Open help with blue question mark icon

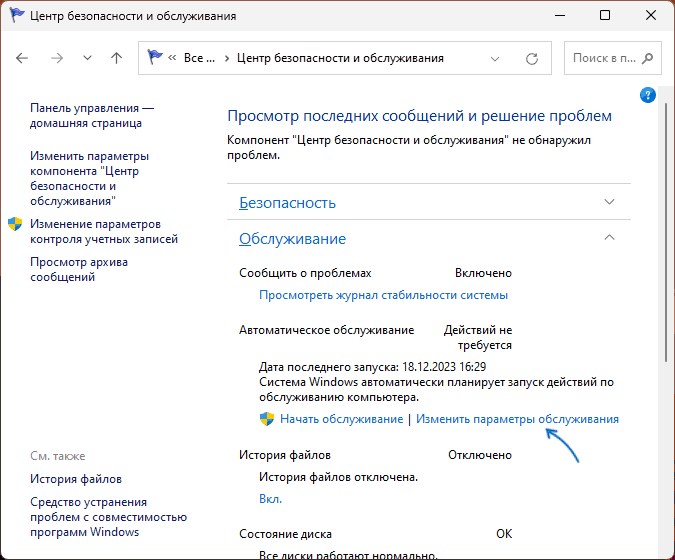click(647, 95)
